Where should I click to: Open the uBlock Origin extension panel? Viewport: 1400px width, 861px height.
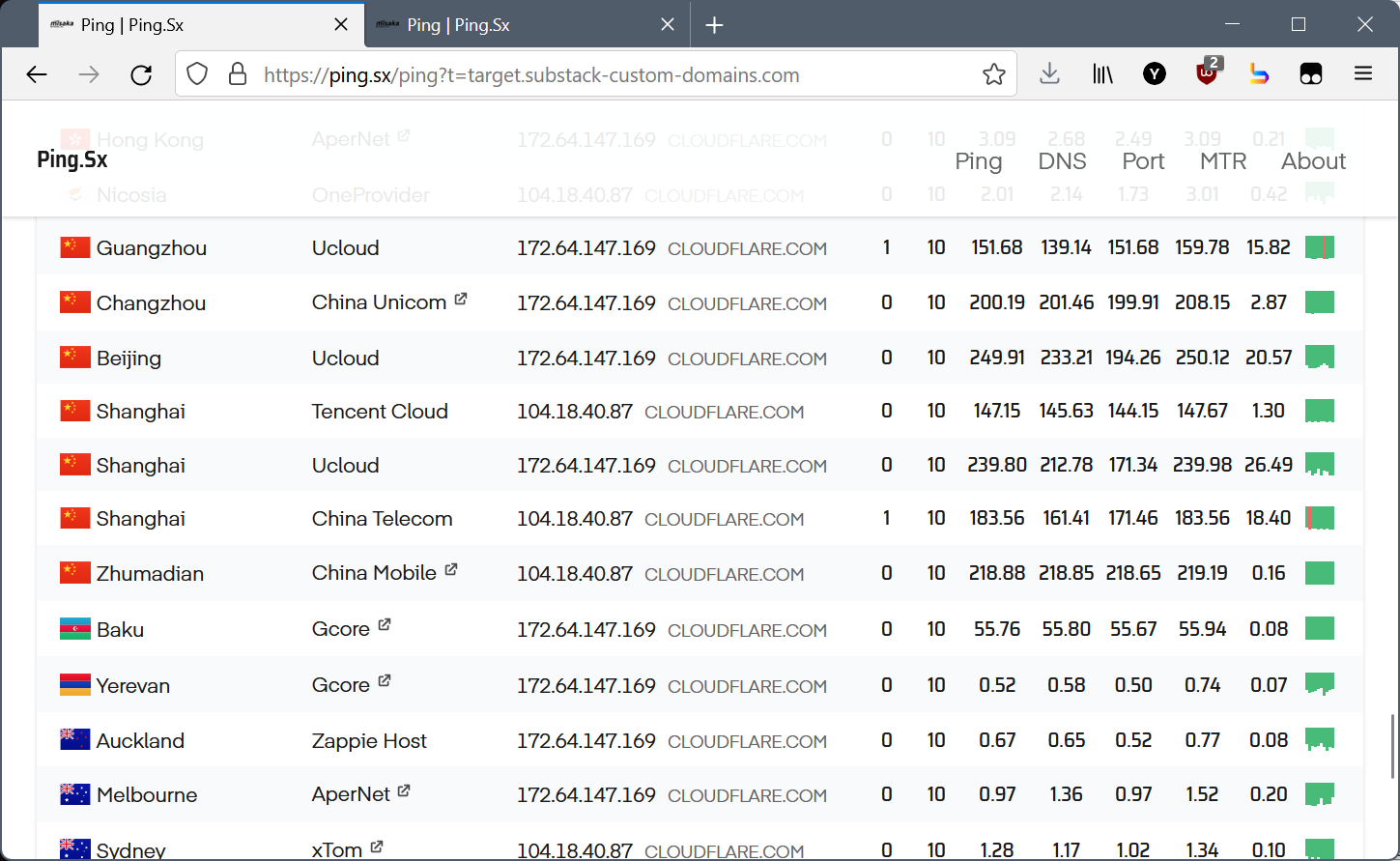[x=1206, y=73]
